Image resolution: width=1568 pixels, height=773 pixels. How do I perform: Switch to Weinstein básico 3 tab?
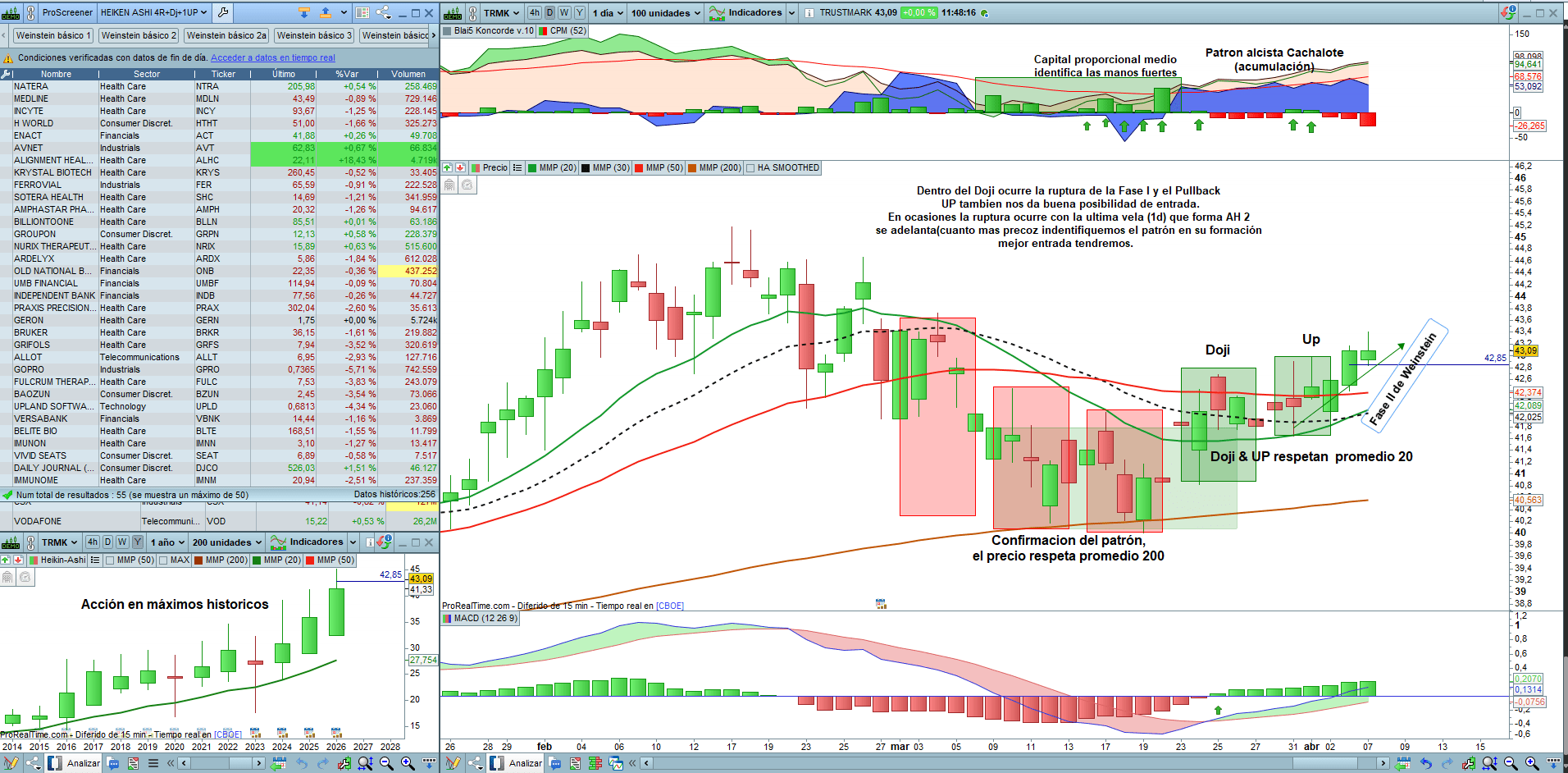314,35
